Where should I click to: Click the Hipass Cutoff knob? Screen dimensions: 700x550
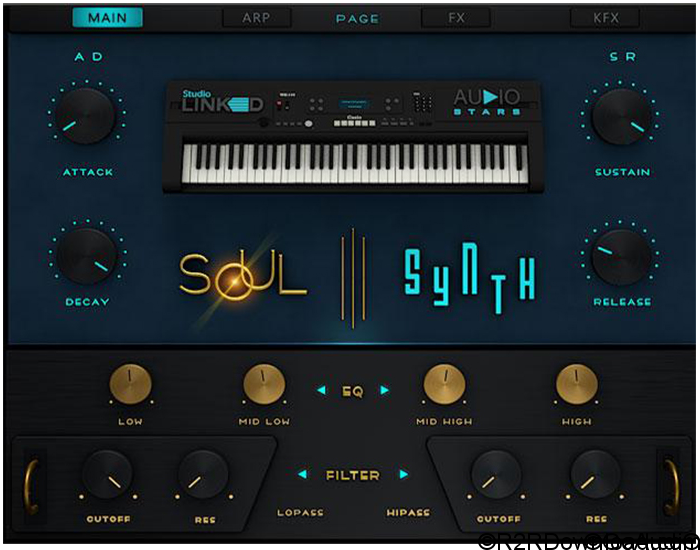tap(496, 475)
